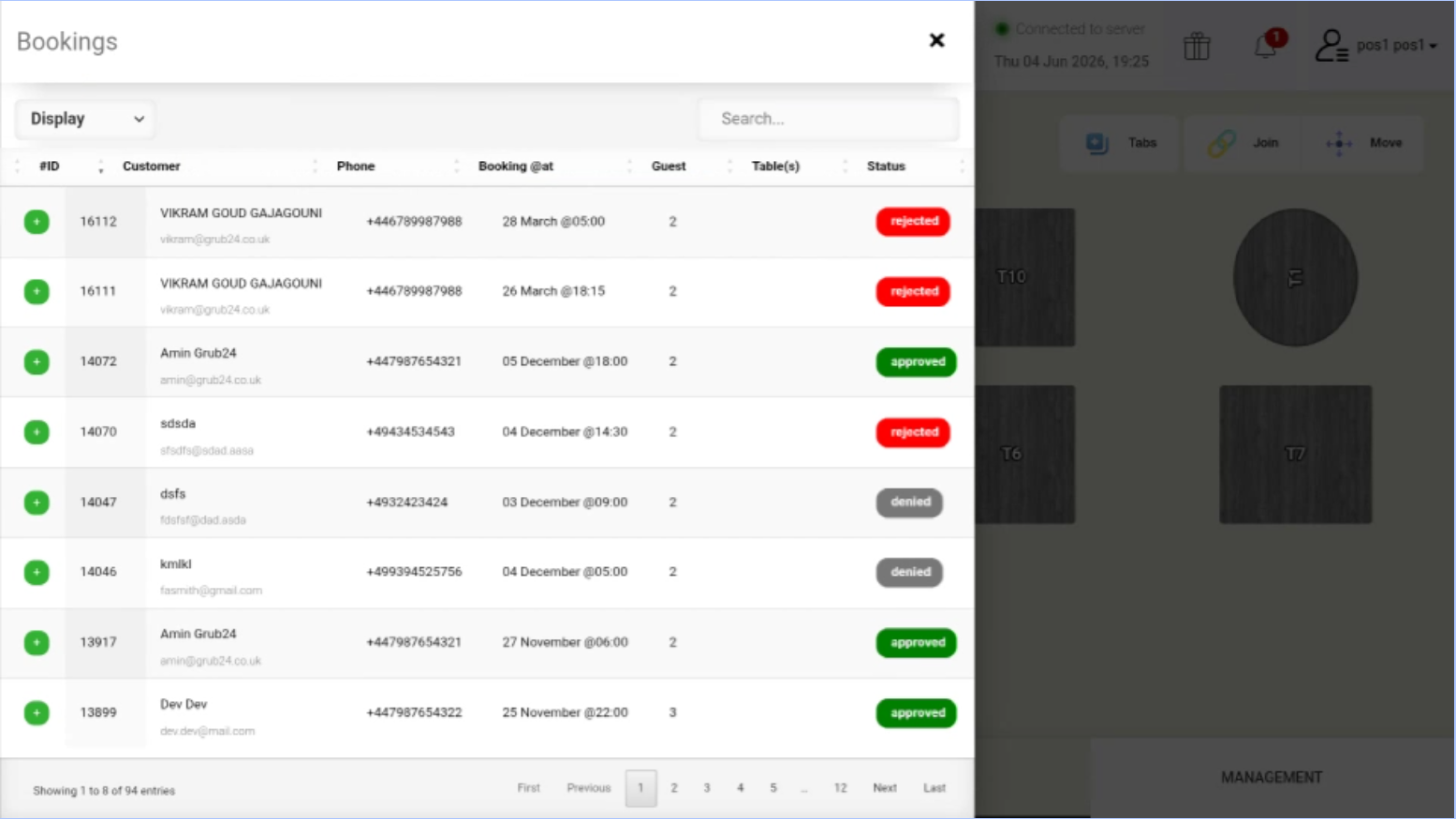Image resolution: width=1456 pixels, height=819 pixels.
Task: Click the Move table button
Action: coord(1365,143)
